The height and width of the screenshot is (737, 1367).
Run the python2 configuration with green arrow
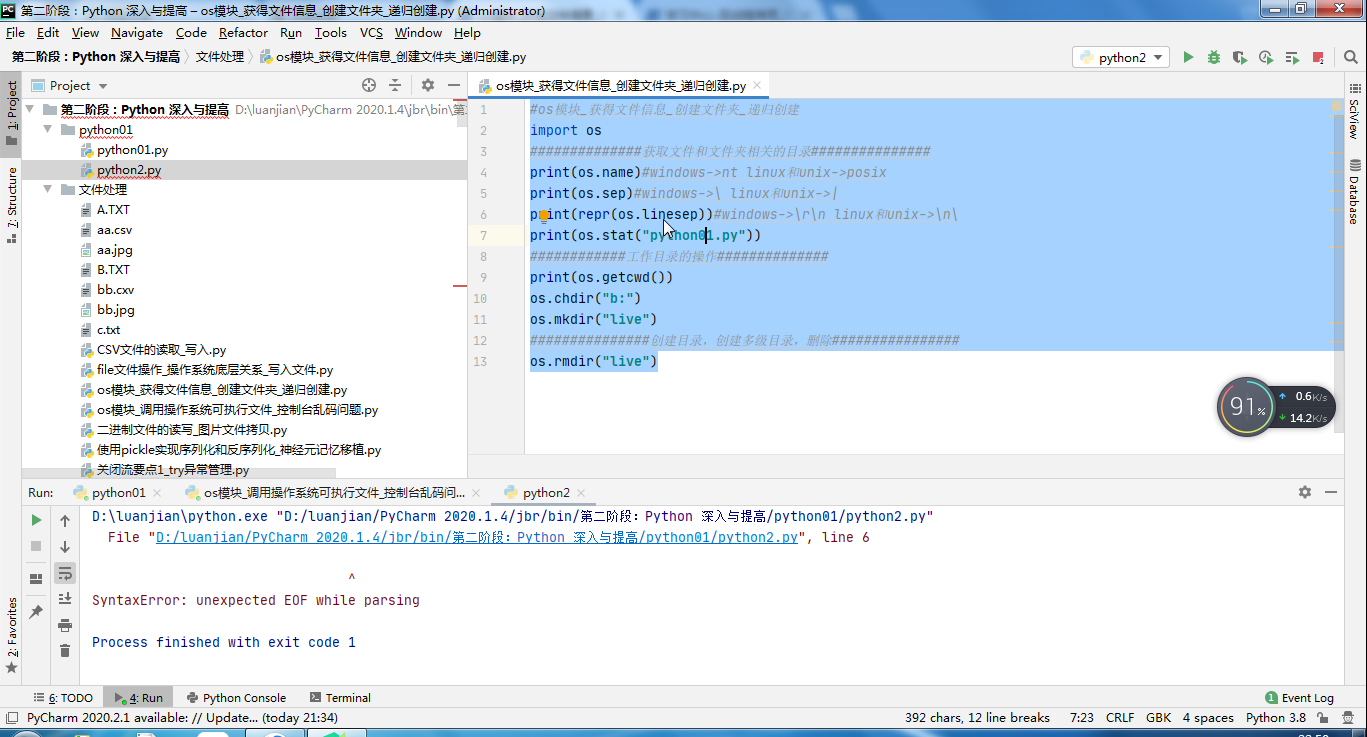click(1188, 58)
